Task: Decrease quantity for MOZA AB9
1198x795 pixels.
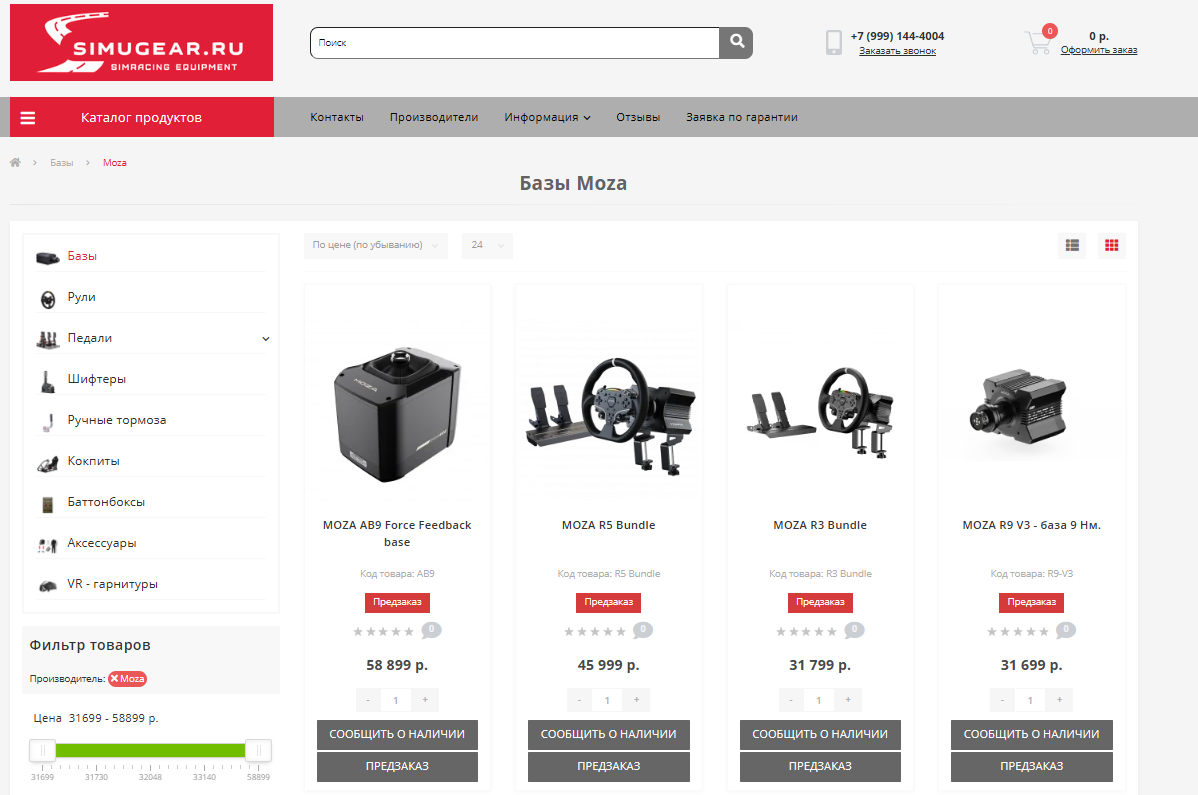Action: 368,700
